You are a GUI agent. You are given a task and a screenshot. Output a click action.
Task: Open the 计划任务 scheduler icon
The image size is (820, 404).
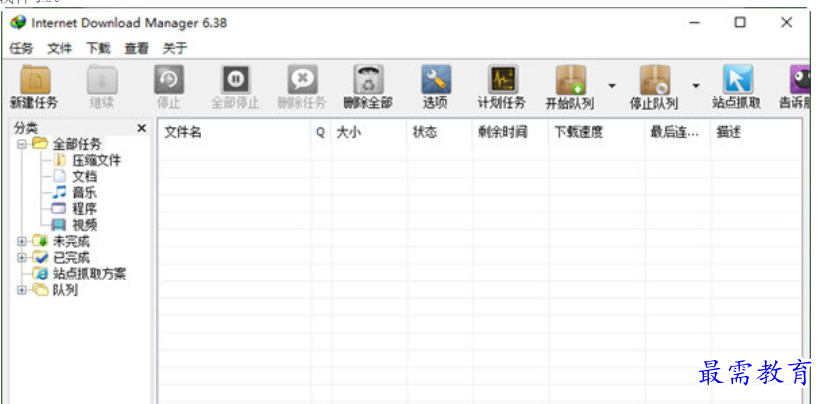click(x=503, y=80)
